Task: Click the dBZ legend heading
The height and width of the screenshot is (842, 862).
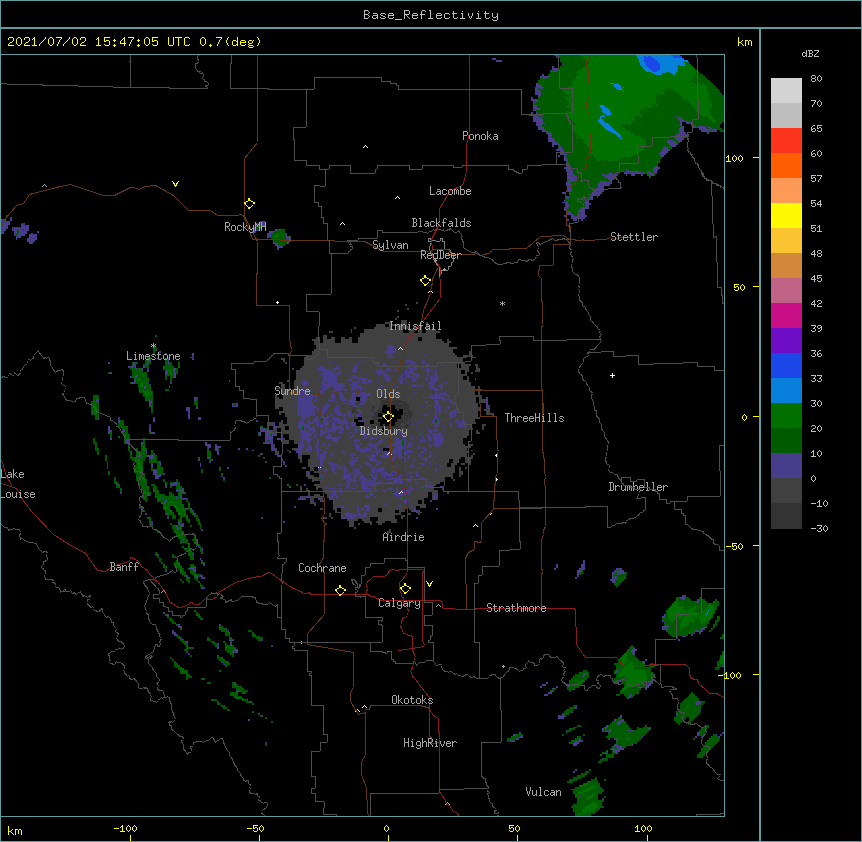Action: (810, 53)
